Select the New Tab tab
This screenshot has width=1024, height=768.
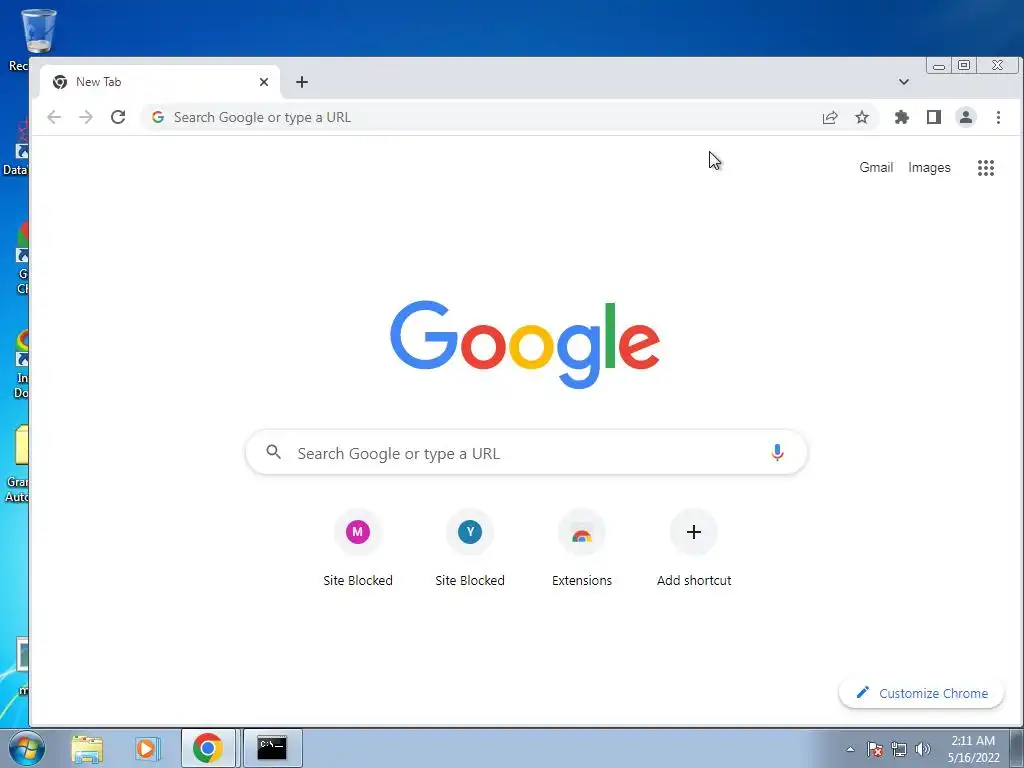(x=160, y=82)
